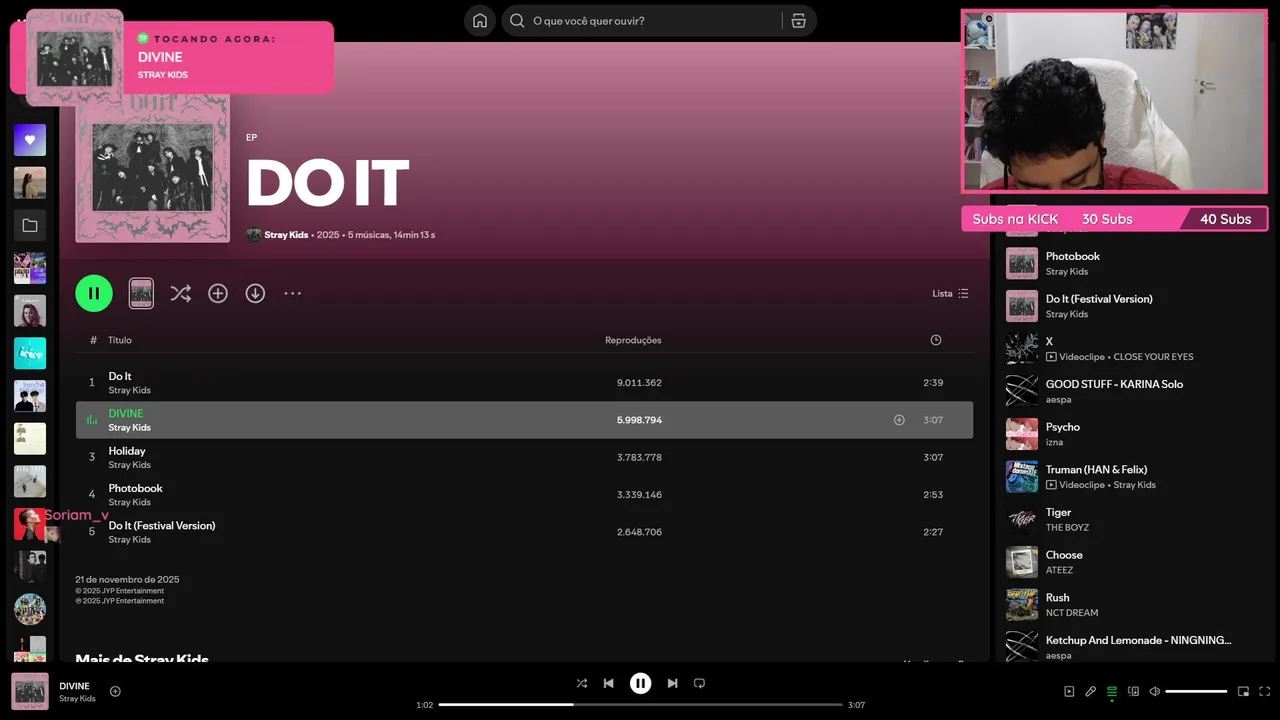Open Stray Kids link under now-playing title
The width and height of the screenshot is (1280, 720).
(77, 698)
